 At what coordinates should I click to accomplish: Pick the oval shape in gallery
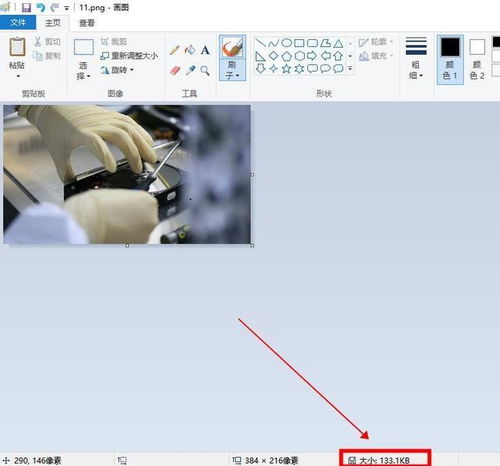coord(287,43)
